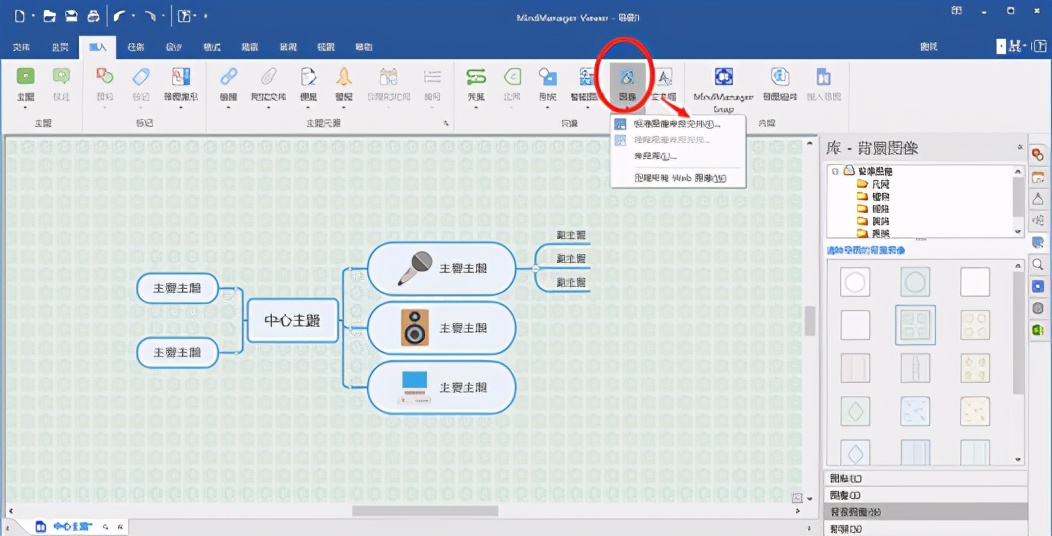
Task: Open the green spreadsheet side tab on the right
Action: [x=1037, y=330]
